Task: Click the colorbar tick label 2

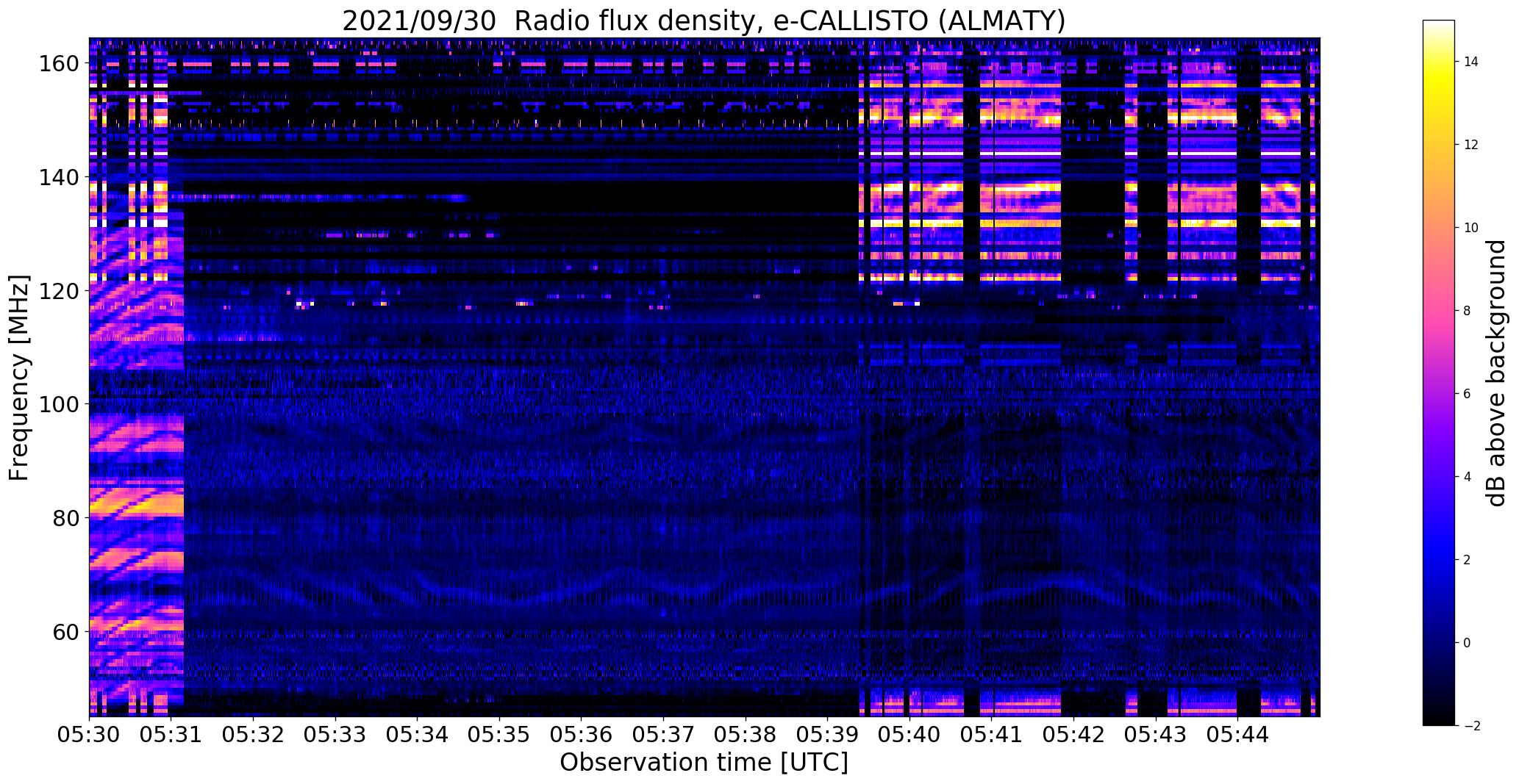Action: [x=1468, y=560]
